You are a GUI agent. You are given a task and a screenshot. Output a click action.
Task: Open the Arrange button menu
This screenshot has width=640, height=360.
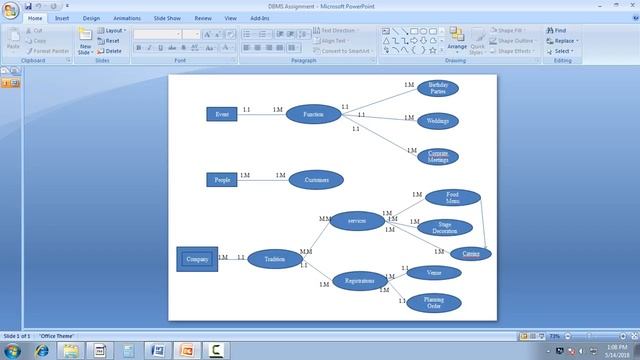coord(457,41)
